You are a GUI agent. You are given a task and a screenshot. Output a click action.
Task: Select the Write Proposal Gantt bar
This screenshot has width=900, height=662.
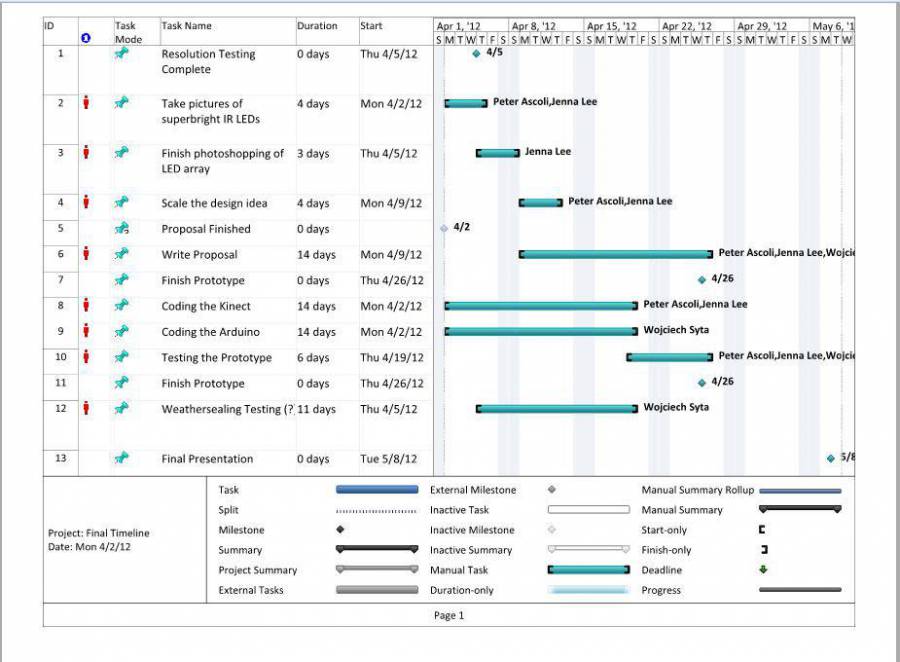tap(616, 254)
